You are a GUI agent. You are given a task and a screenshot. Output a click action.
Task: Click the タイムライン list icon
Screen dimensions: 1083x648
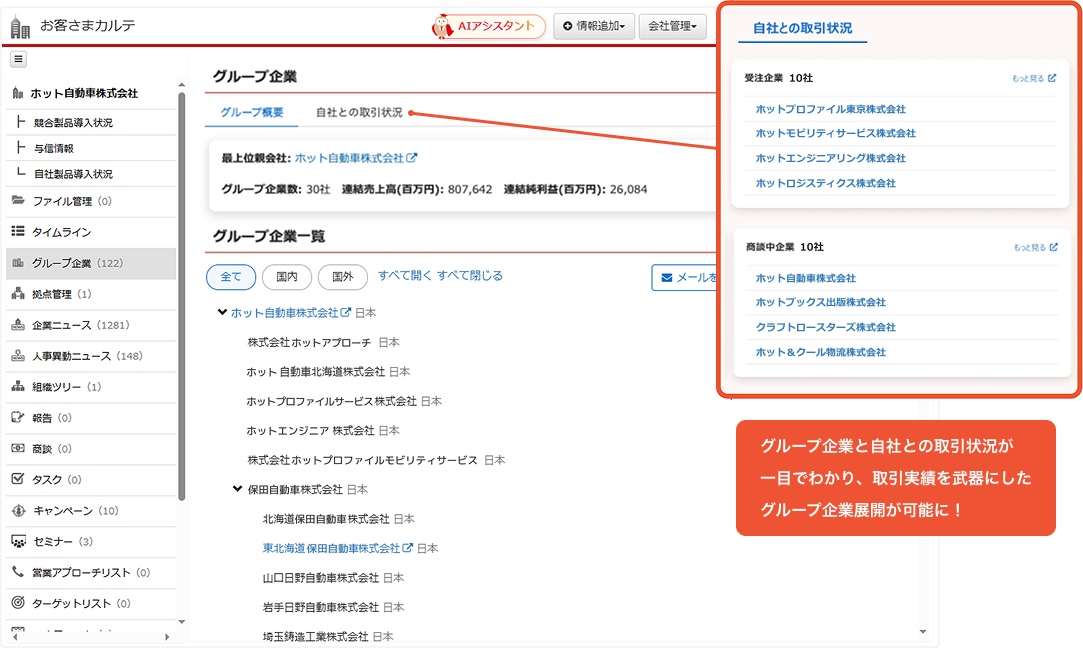18,232
